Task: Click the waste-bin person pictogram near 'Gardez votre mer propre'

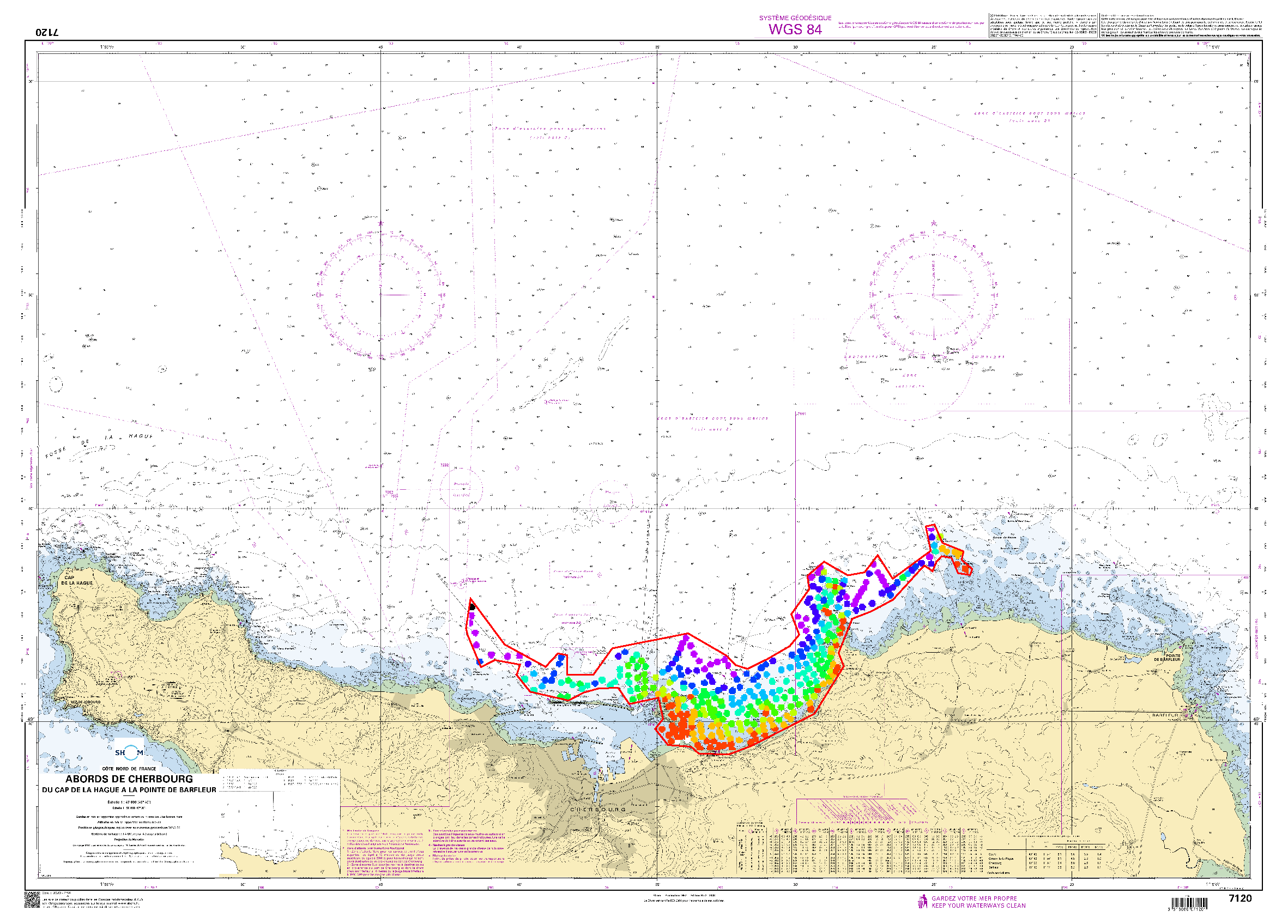Action: coord(922,901)
